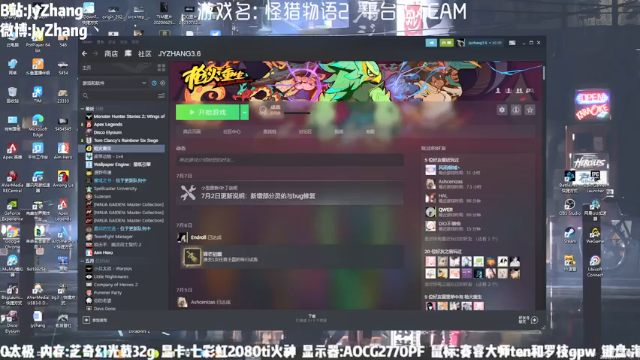The height and width of the screenshot is (360, 640).
Task: Open advanced filter settings icon
Action: tap(161, 96)
